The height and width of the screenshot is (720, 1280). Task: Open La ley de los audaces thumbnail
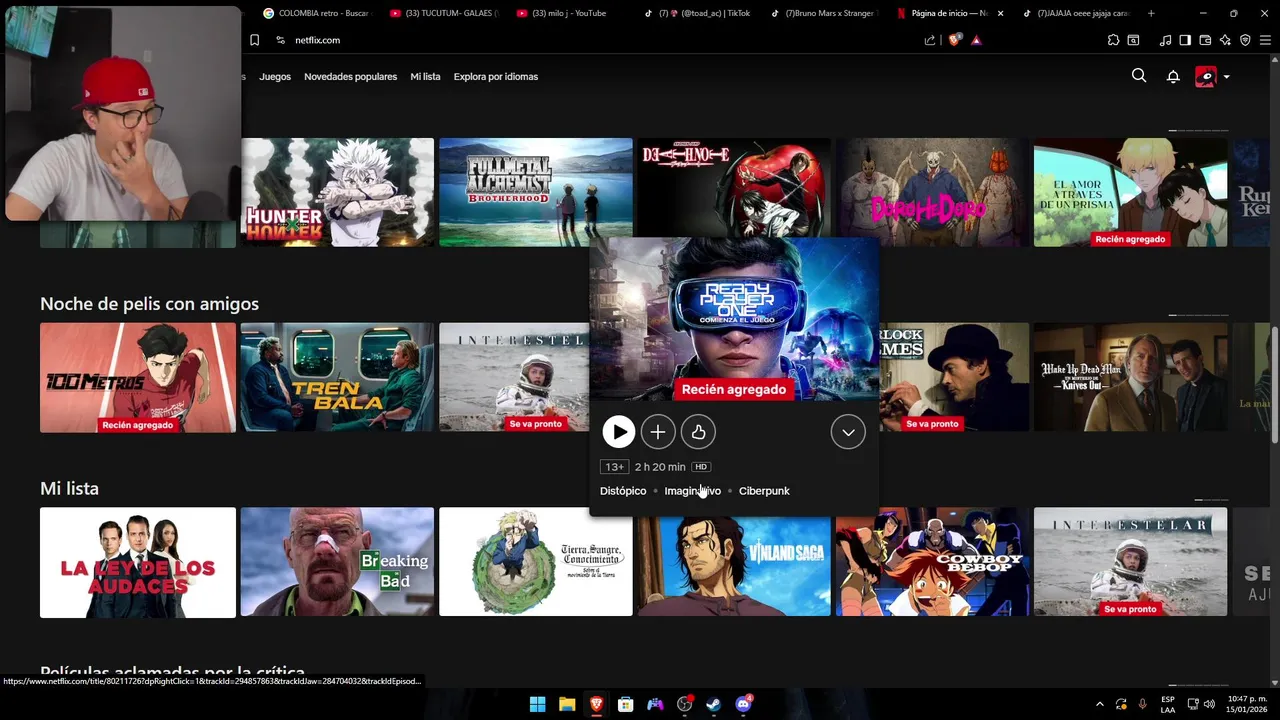tap(138, 562)
